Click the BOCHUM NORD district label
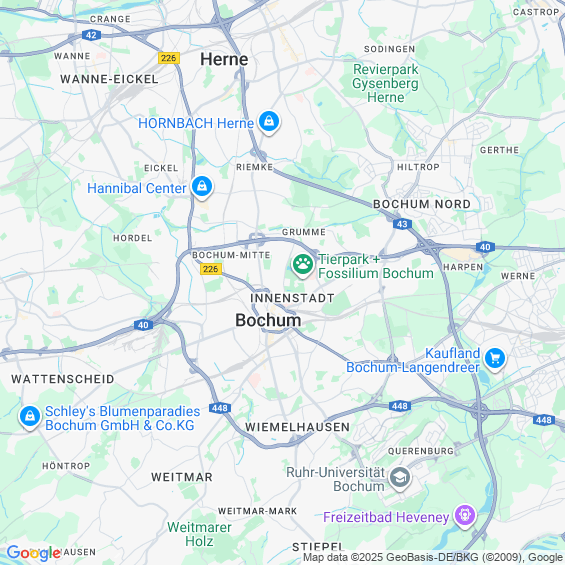 (x=422, y=204)
